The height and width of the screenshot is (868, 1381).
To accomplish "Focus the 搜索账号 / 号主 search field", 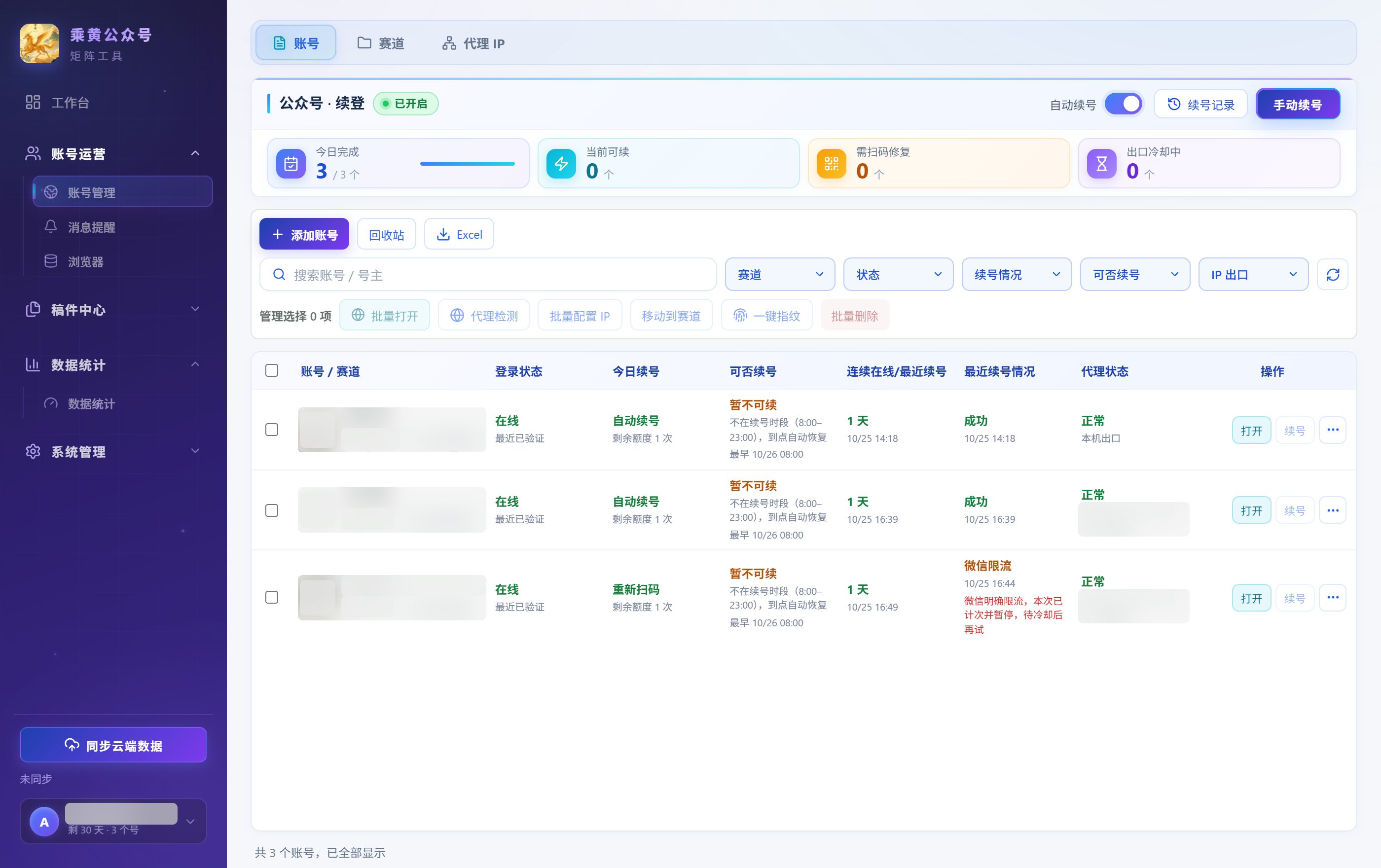I will pos(488,275).
